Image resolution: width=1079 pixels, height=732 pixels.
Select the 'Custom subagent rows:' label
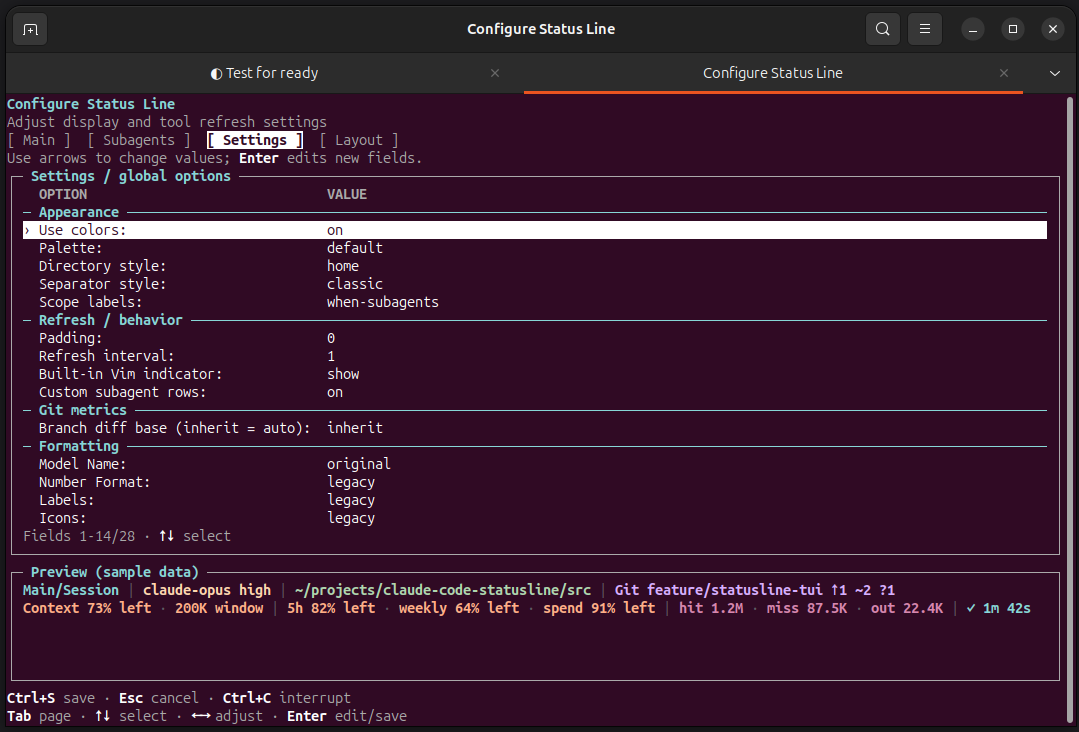(122, 392)
